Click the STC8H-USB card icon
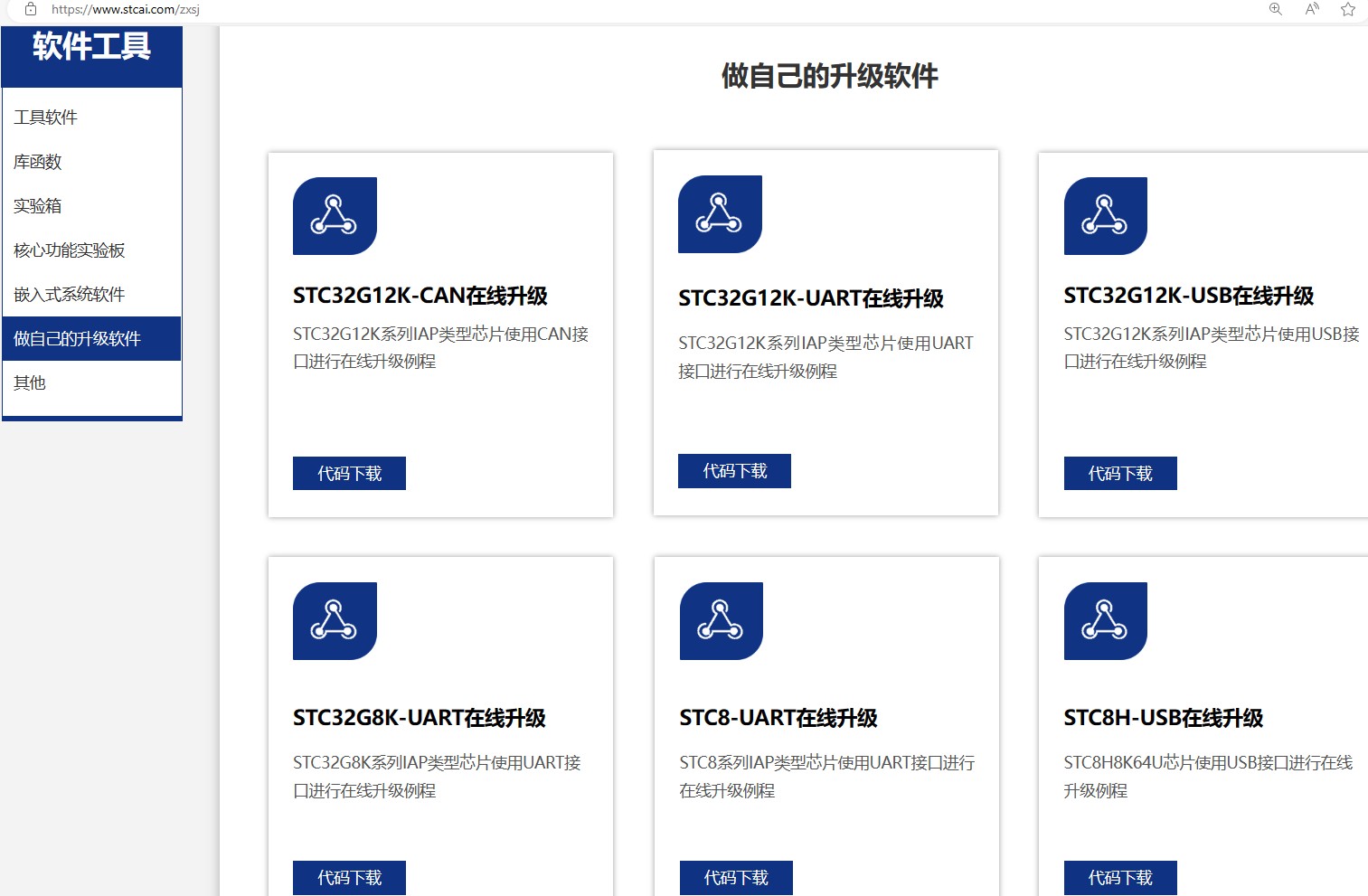The height and width of the screenshot is (896, 1368). (x=1105, y=621)
